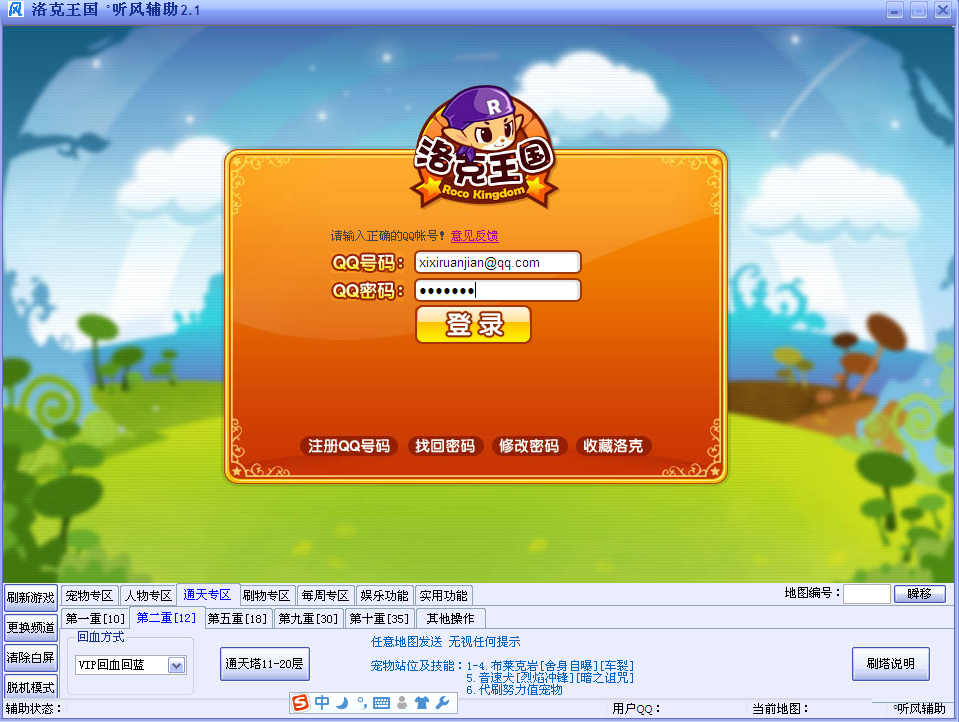Click the Sogou user account icon
959x722 pixels.
(402, 703)
